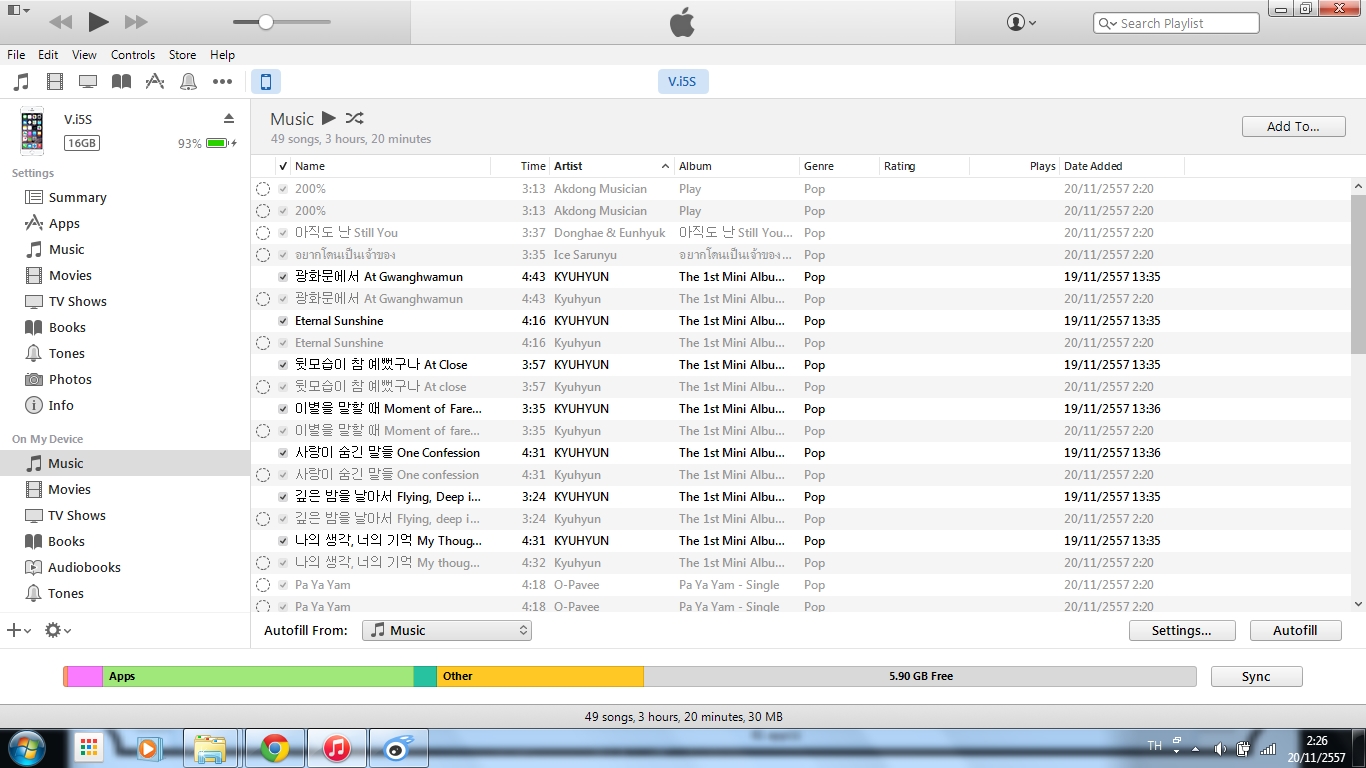Expand the account dropdown arrow
Viewport: 1366px width, 768px height.
click(1032, 23)
